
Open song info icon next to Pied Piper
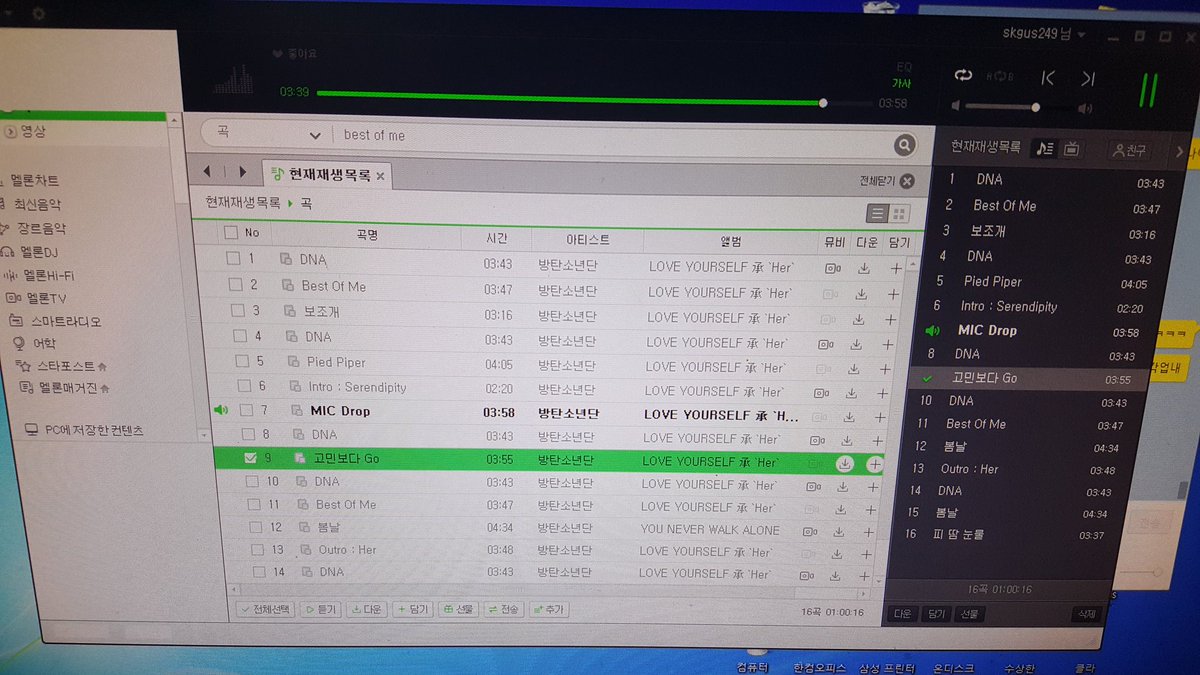296,362
